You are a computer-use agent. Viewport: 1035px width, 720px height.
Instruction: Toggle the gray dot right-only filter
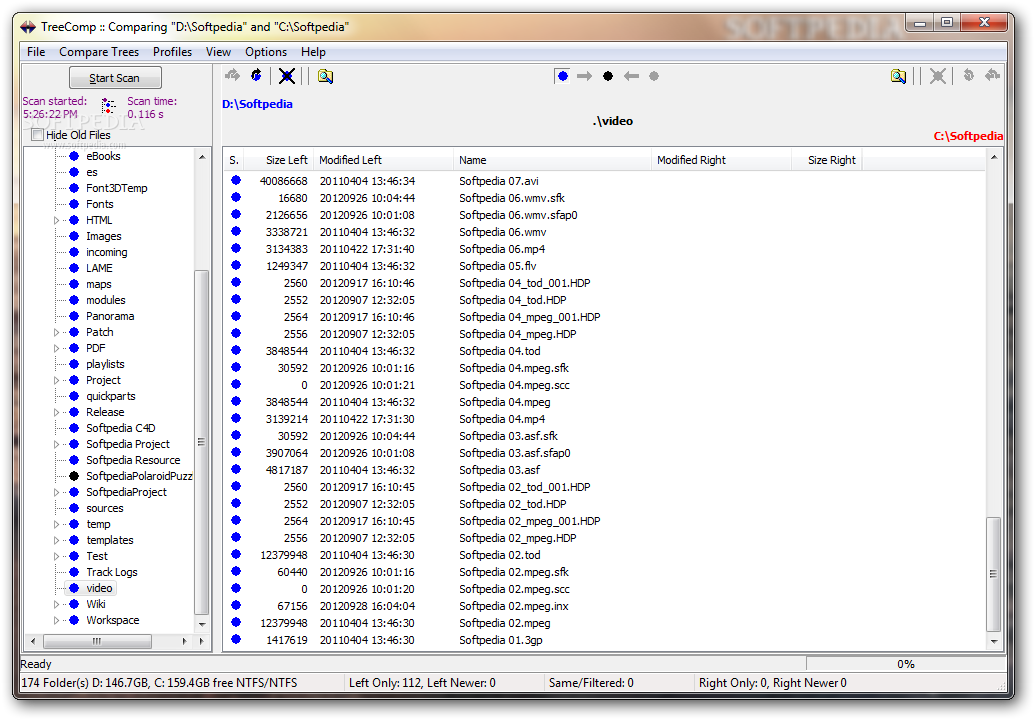(x=654, y=76)
